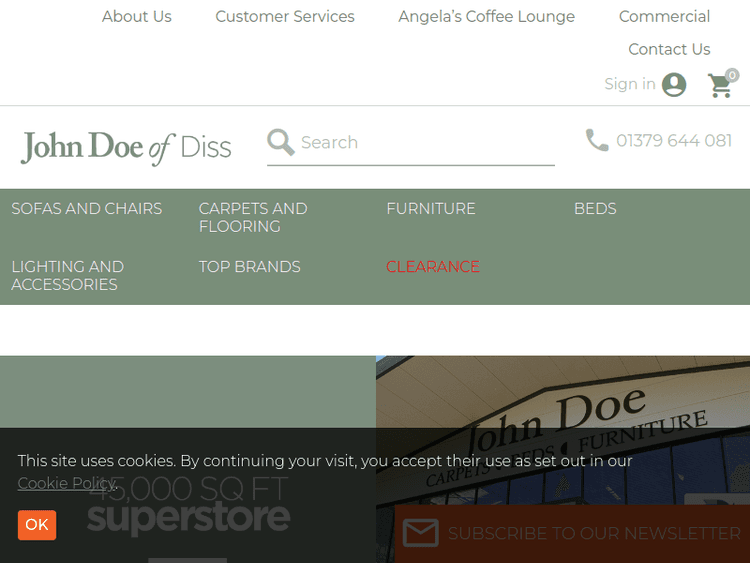Go to Angela's Coffee Lounge
Image resolution: width=750 pixels, height=563 pixels.
(487, 16)
